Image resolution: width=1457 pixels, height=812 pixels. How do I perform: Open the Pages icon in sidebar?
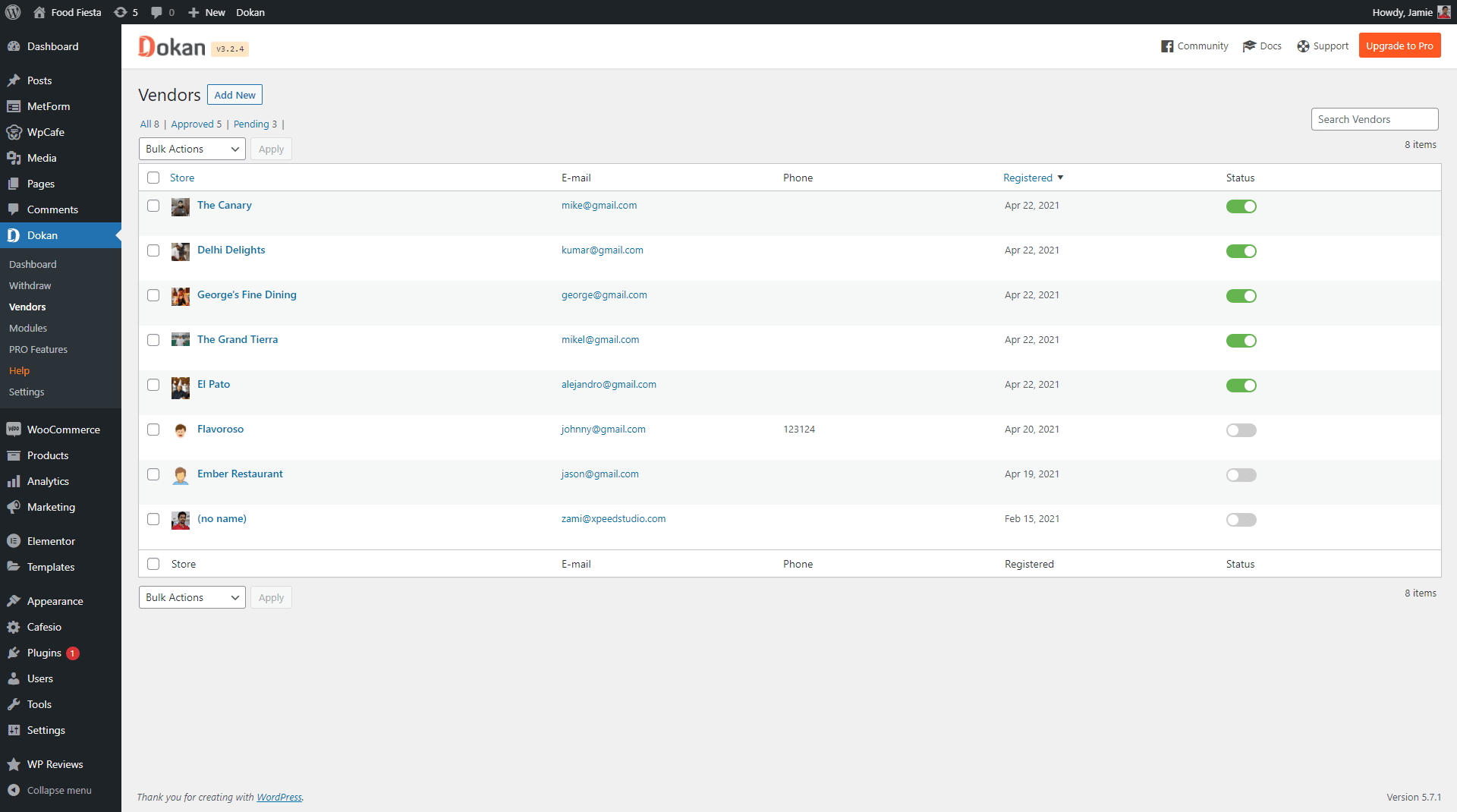coord(14,184)
